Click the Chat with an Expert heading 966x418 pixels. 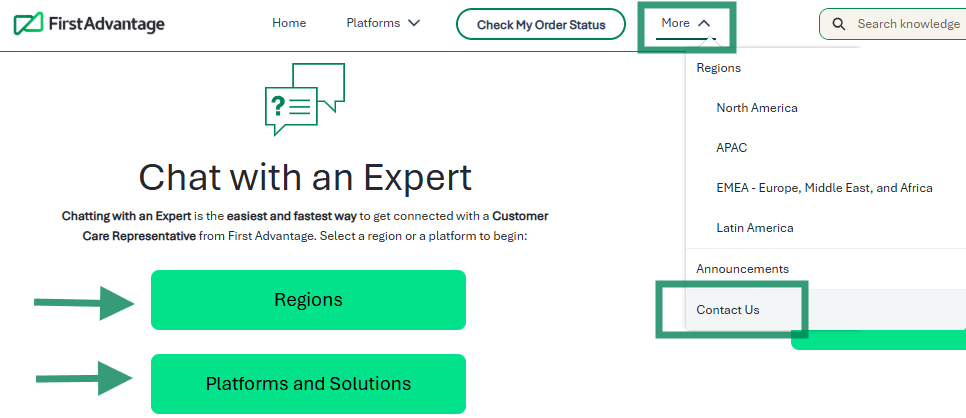[x=305, y=177]
